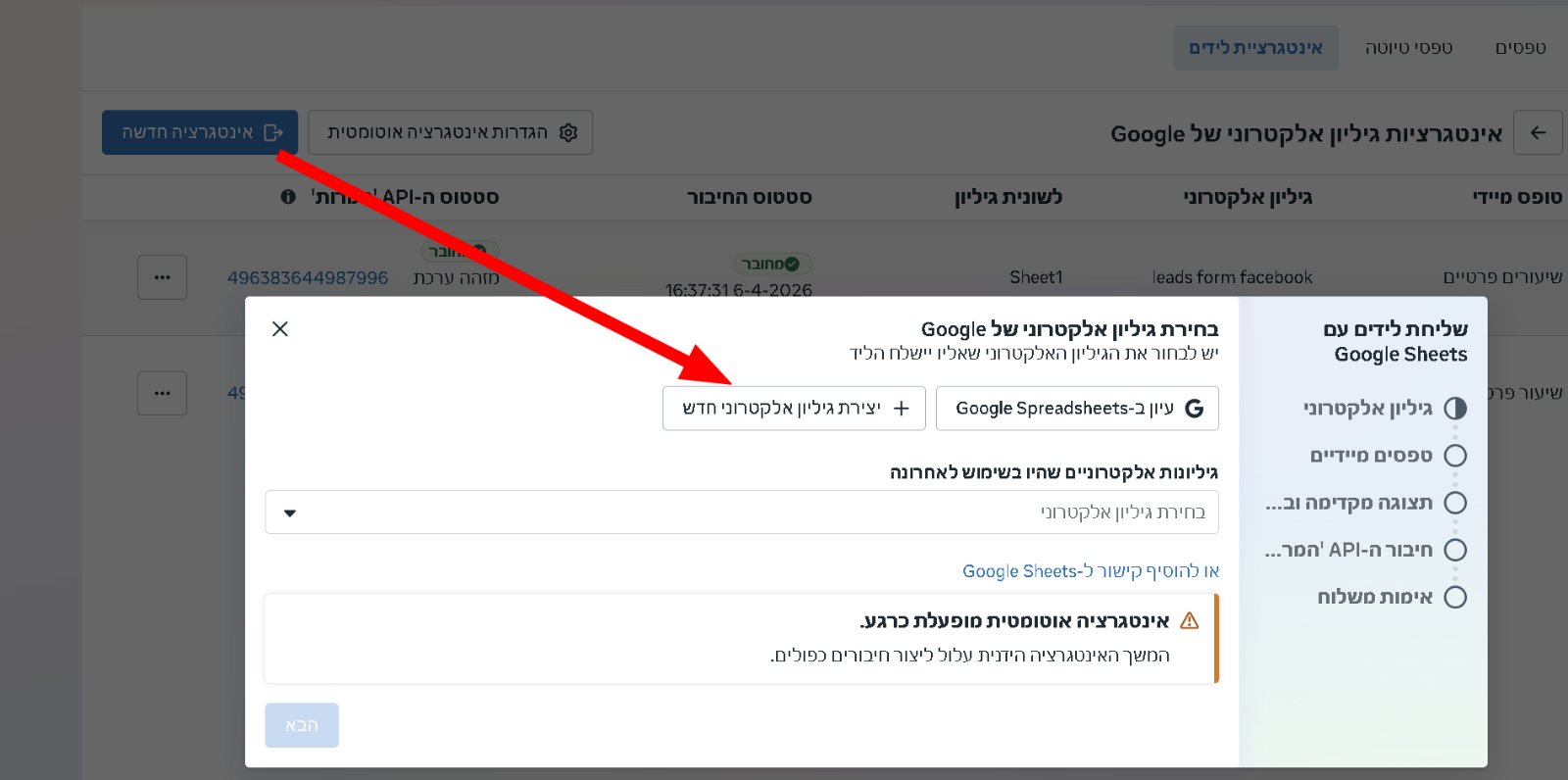Select the API connection step in wizard
1568x780 pixels.
coord(1365,550)
